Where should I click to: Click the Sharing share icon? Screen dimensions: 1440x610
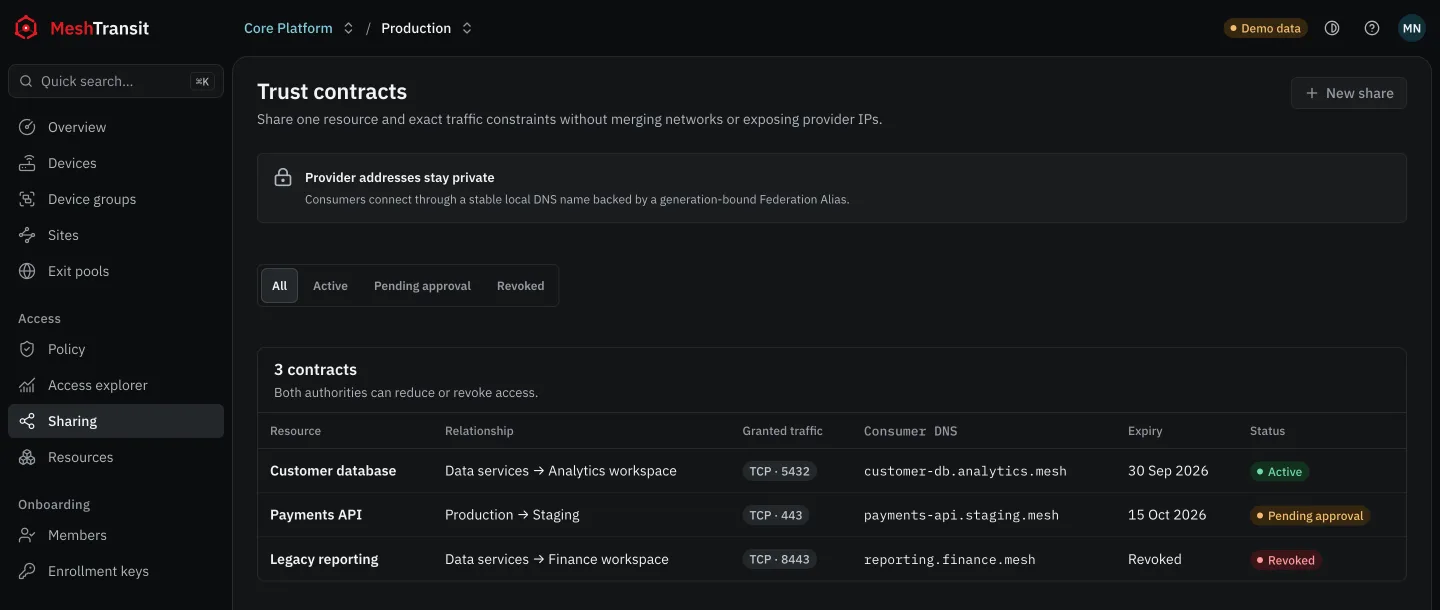[28, 421]
